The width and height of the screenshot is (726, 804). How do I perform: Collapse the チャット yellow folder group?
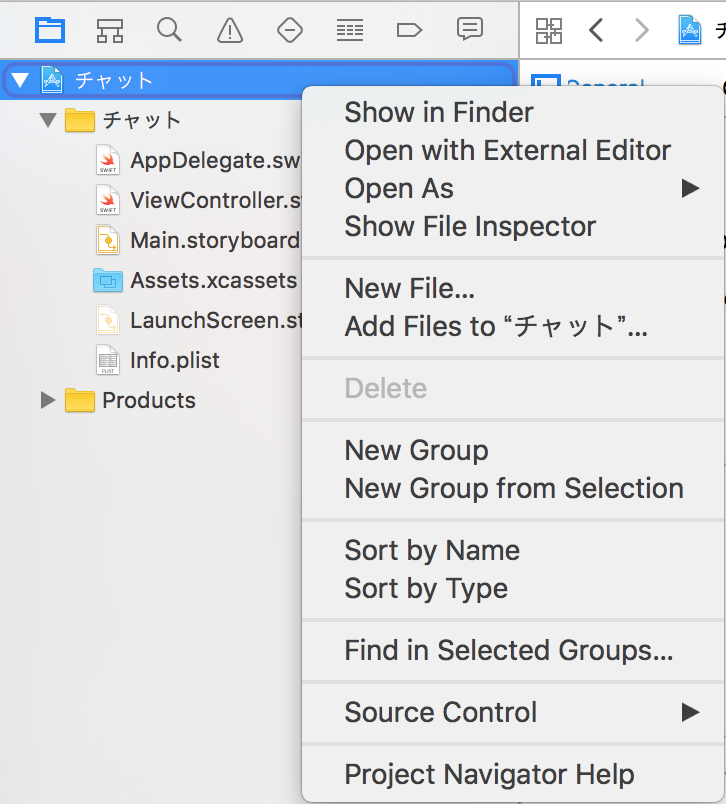[x=47, y=121]
